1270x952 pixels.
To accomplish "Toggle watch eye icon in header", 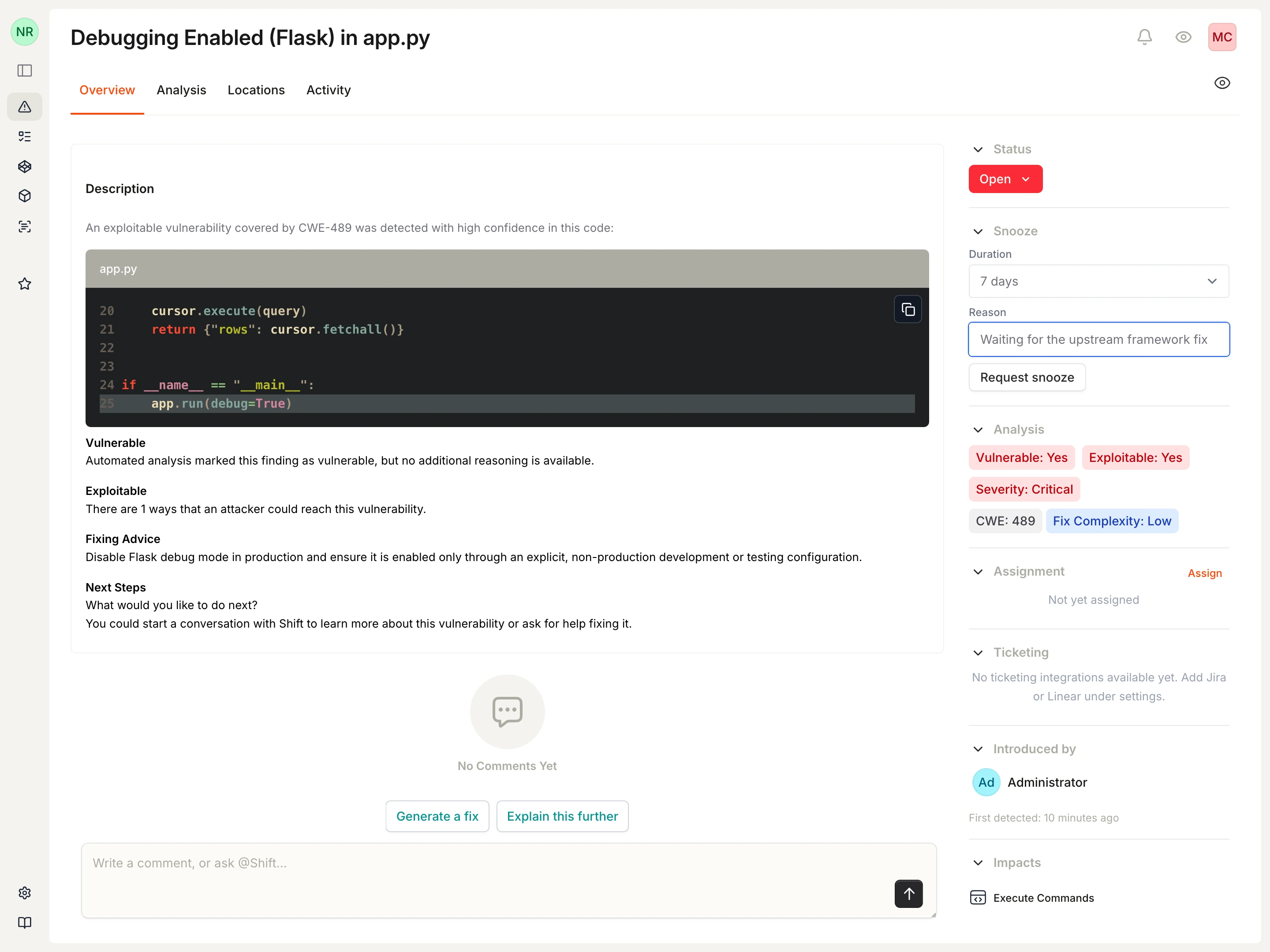I will pyautogui.click(x=1183, y=37).
